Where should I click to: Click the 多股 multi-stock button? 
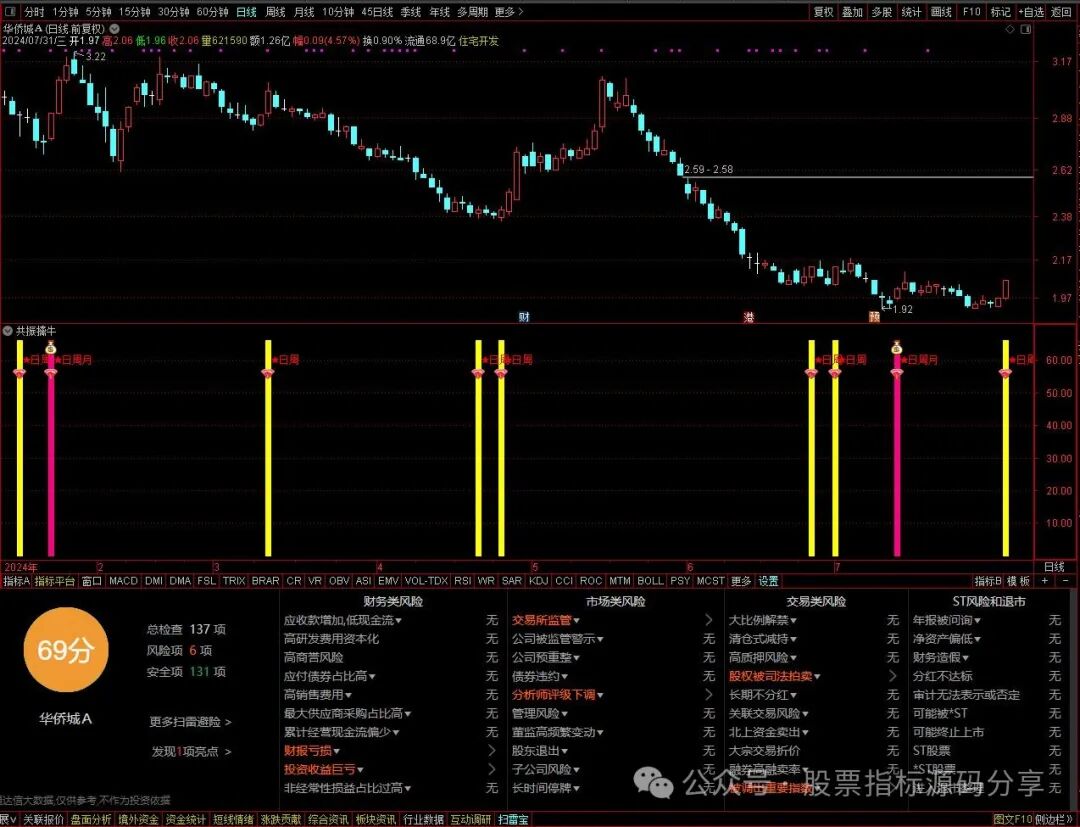click(882, 12)
